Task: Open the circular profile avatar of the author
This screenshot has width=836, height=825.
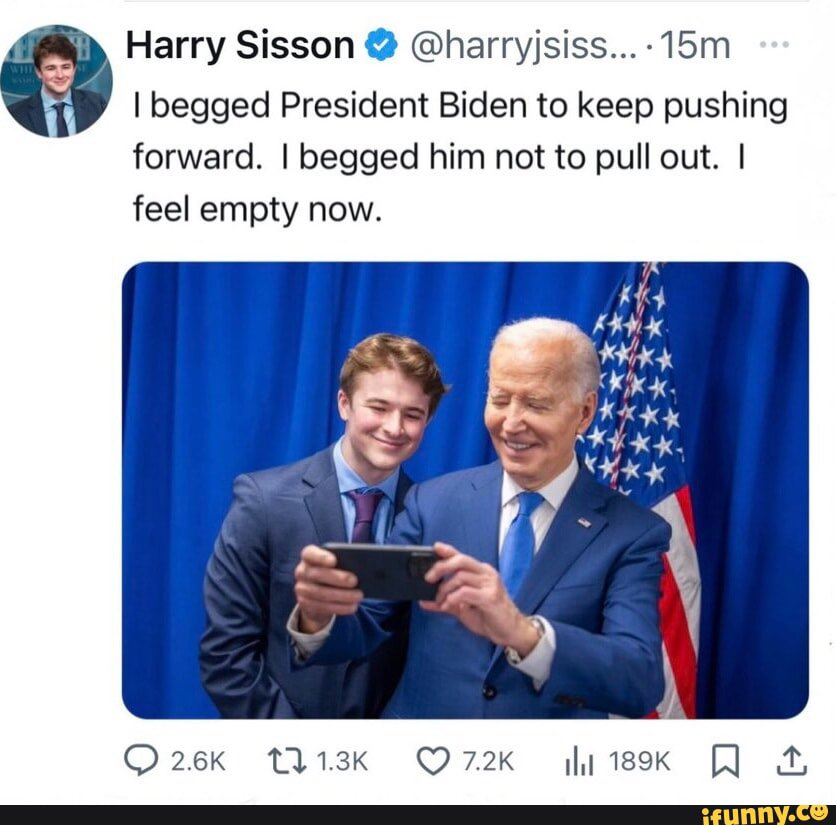Action: [x=57, y=81]
